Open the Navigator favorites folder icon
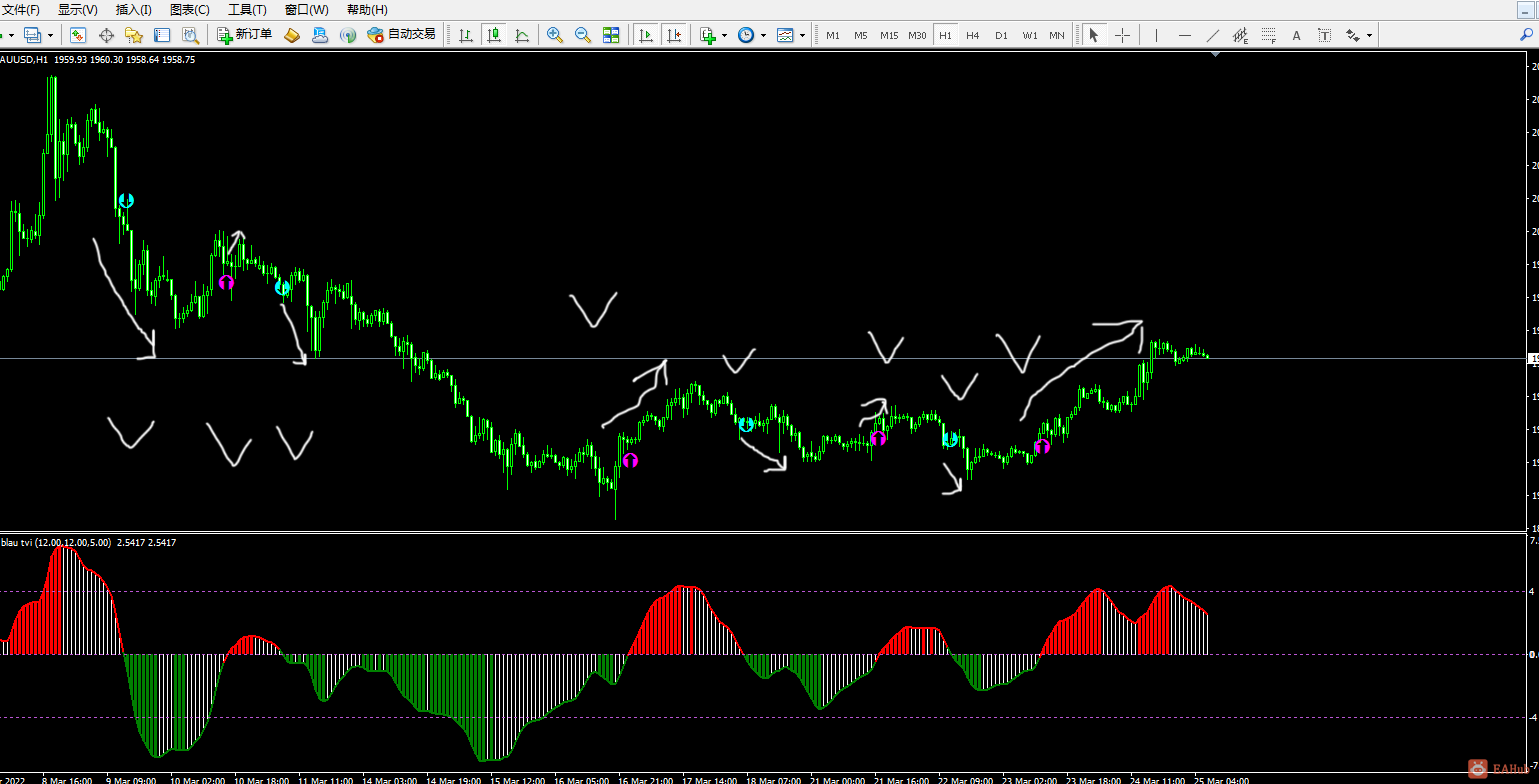 point(134,35)
